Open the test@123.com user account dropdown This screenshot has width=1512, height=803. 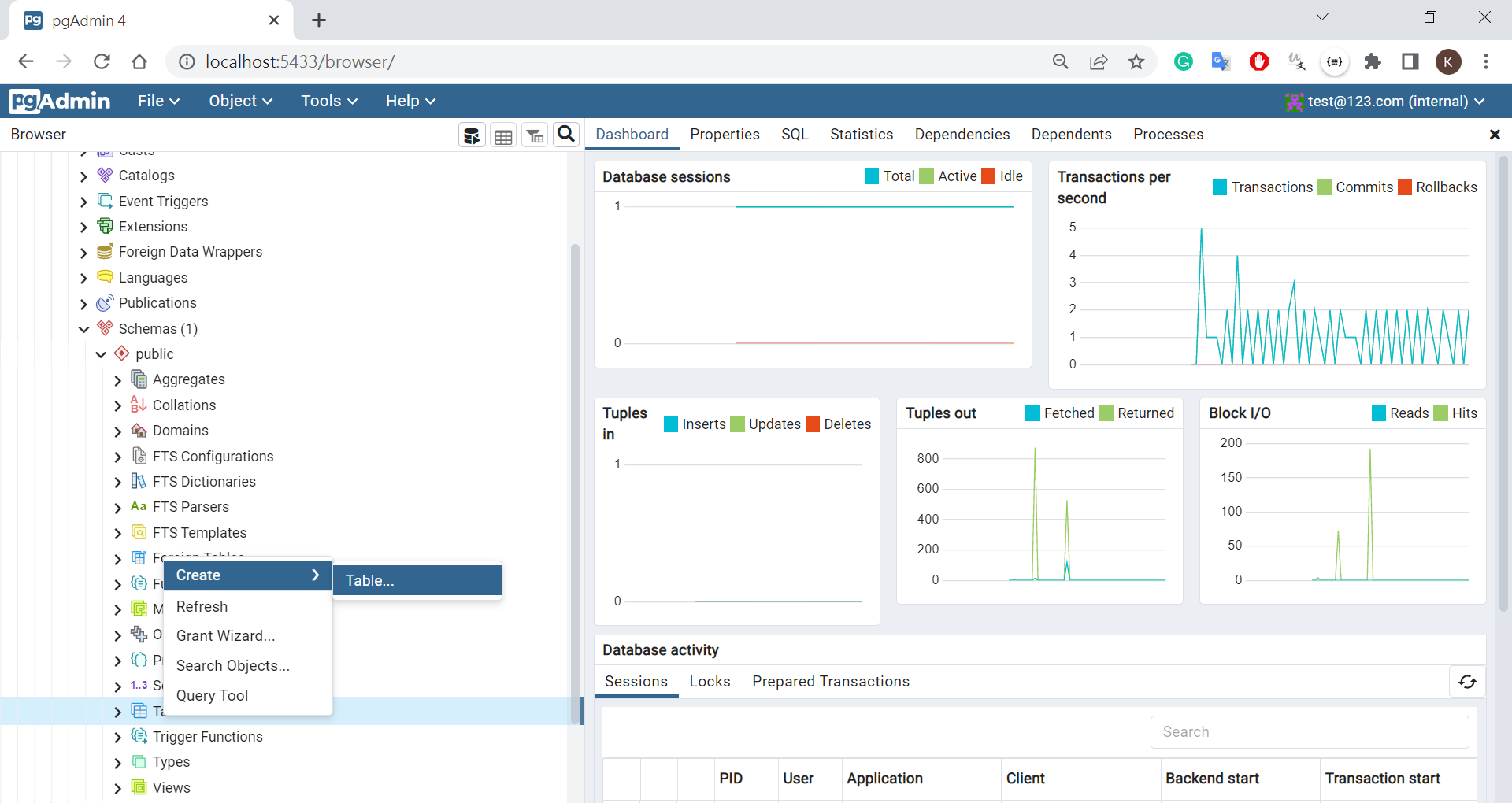point(1385,102)
